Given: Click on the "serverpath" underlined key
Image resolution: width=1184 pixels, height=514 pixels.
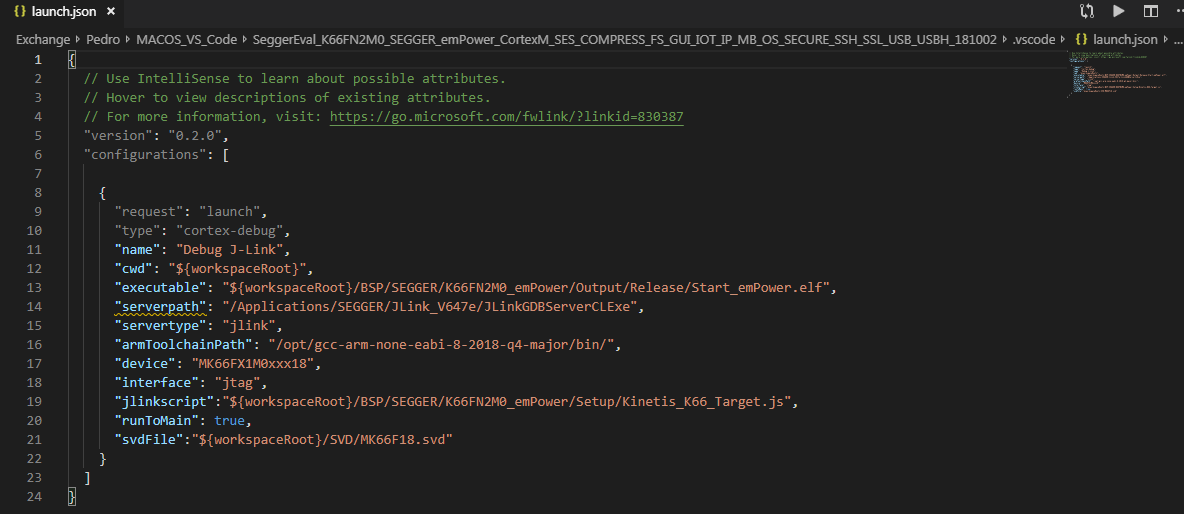Looking at the screenshot, I should coord(160,306).
